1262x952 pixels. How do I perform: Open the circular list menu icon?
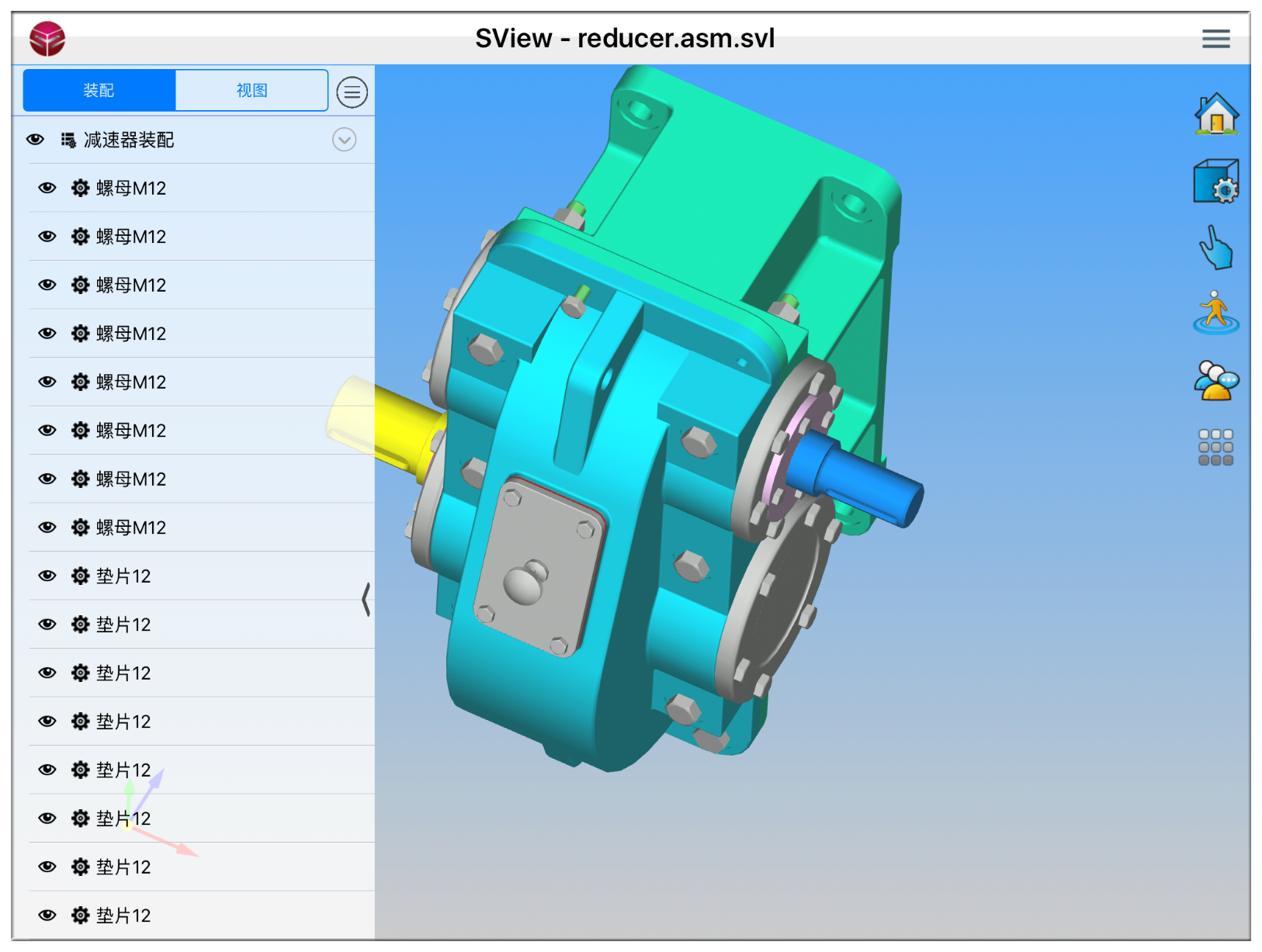(352, 92)
